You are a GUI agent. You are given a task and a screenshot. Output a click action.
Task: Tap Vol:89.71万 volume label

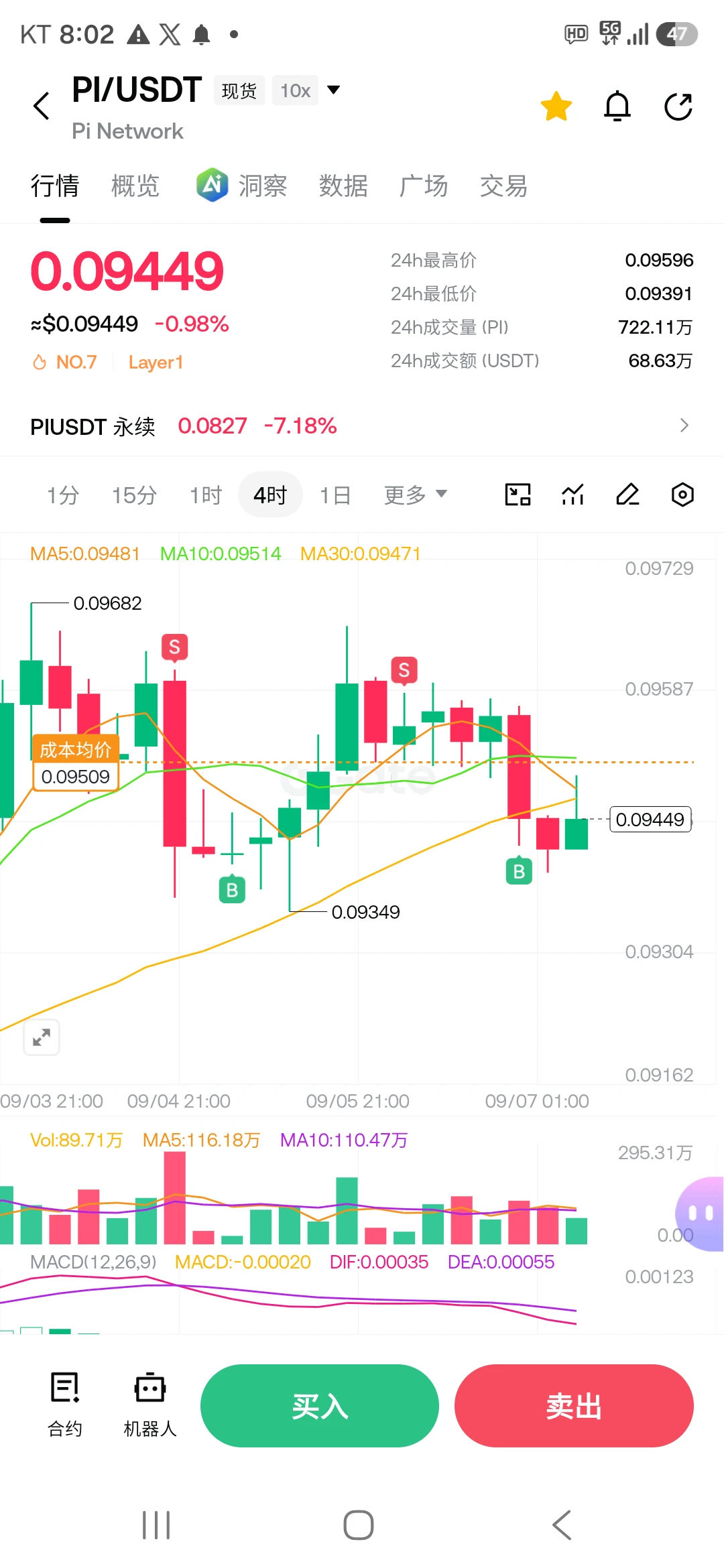point(76,1140)
